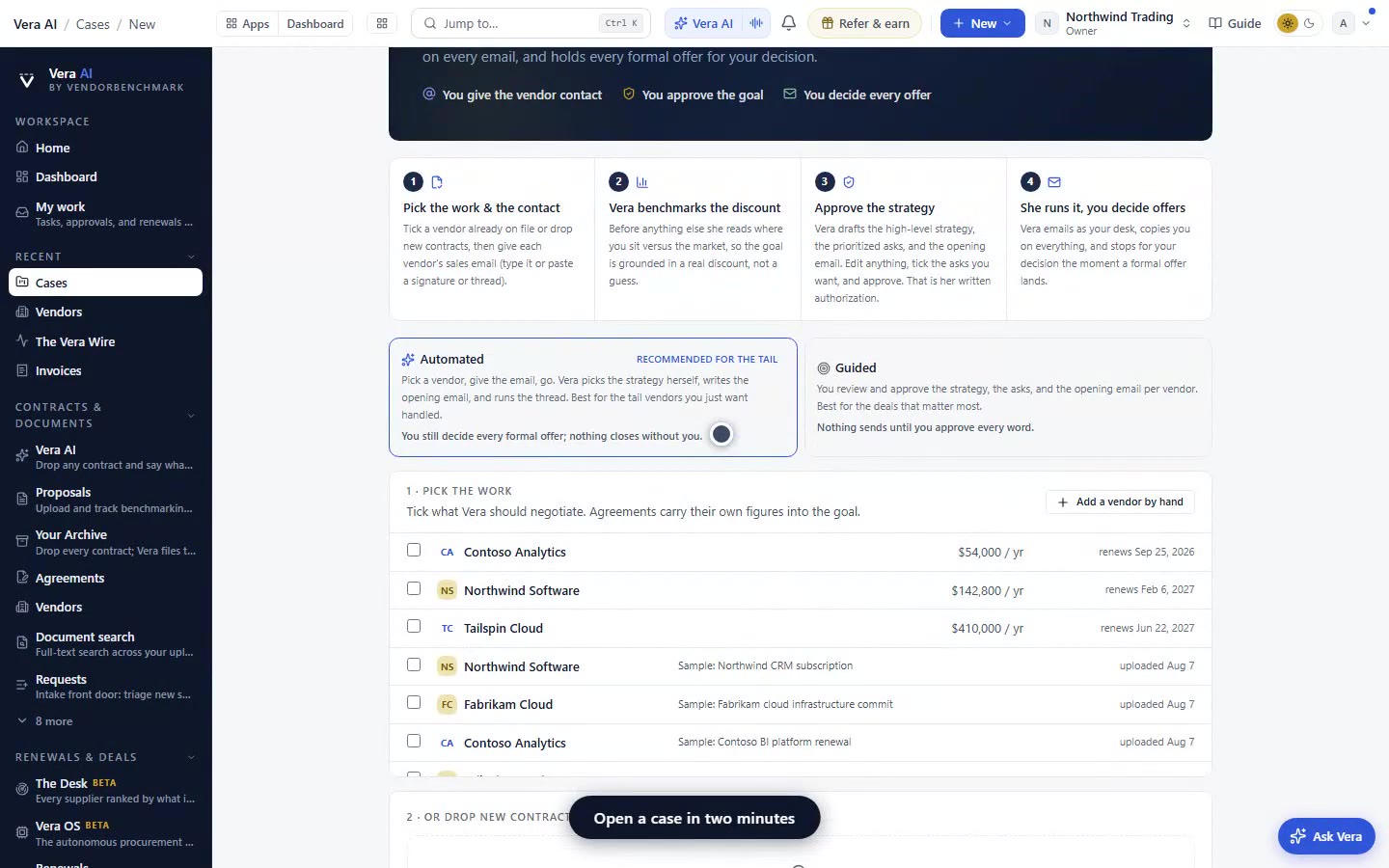
Task: Click the $410,000 / yr amount
Action: click(987, 628)
